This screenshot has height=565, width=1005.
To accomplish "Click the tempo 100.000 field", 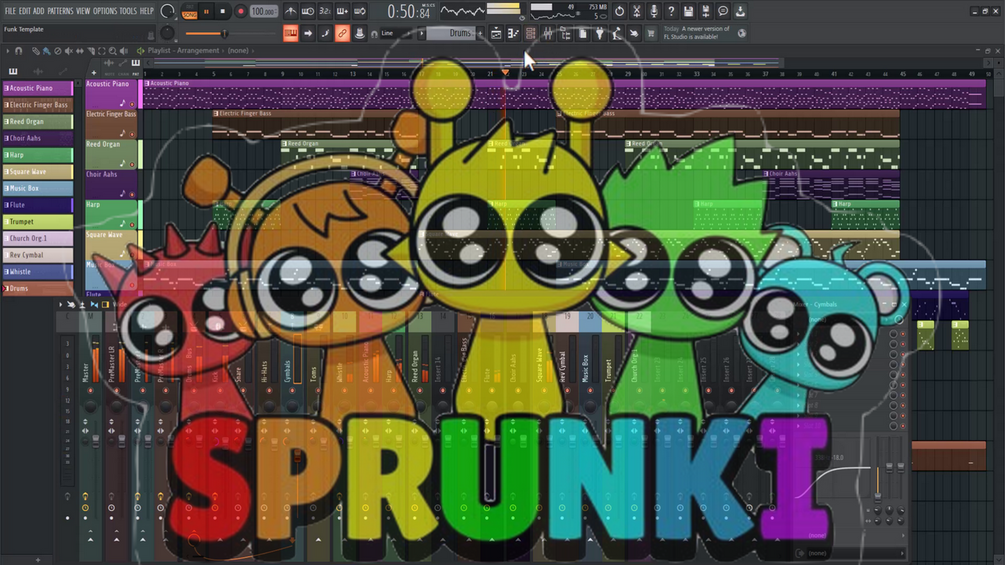I will click(263, 12).
